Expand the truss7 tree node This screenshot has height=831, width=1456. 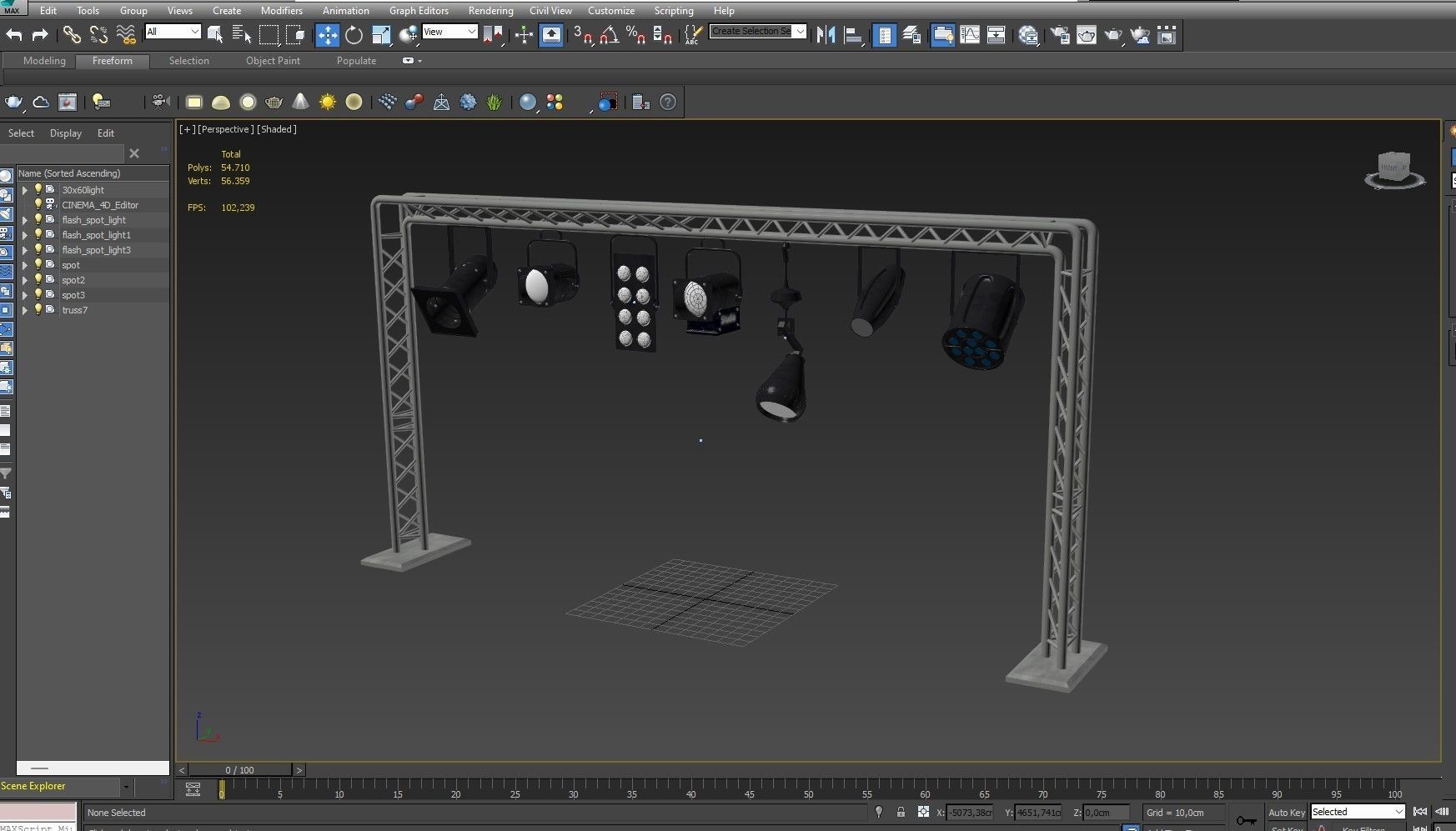[x=25, y=310]
